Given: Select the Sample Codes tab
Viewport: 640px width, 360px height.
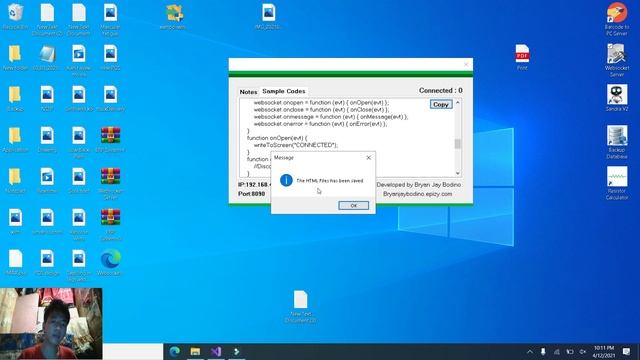Looking at the screenshot, I should point(284,91).
